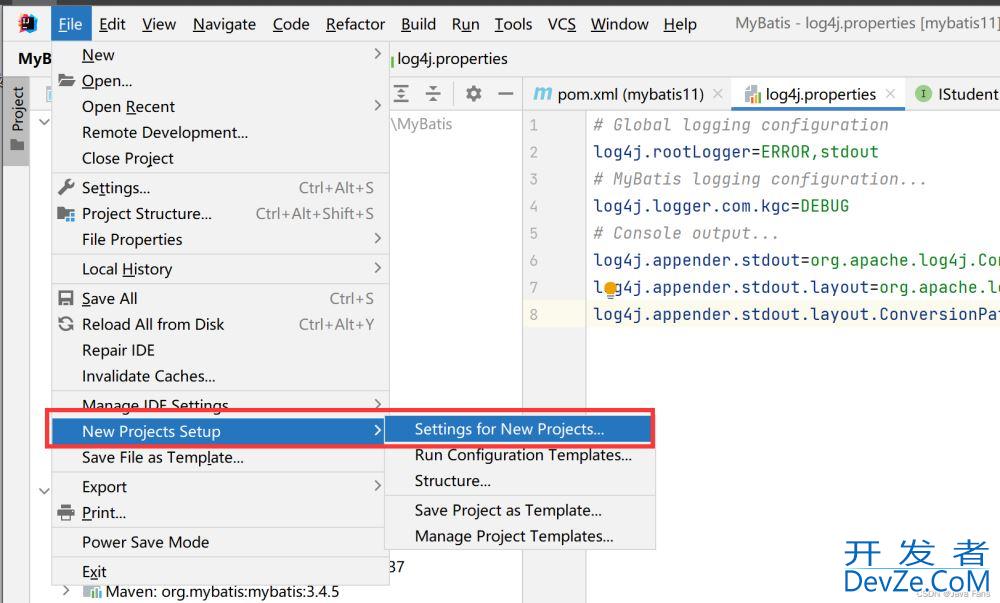The image size is (1000, 603).
Task: Open the Build menu
Action: click(x=418, y=24)
